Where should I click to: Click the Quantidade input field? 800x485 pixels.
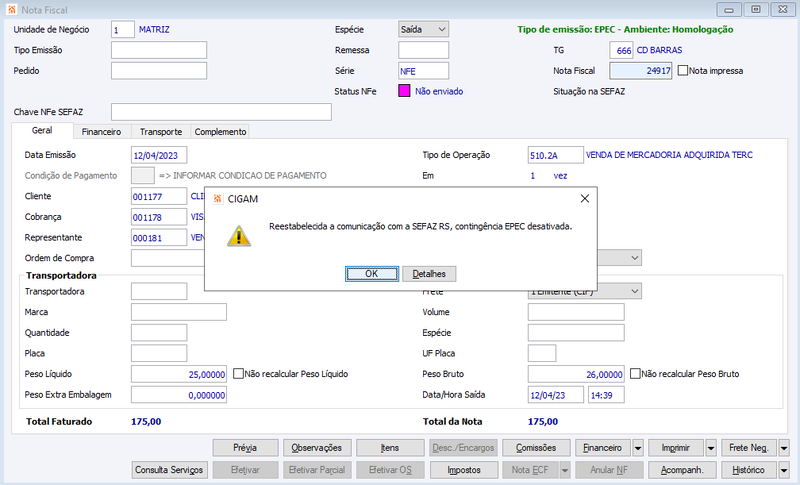tap(159, 333)
